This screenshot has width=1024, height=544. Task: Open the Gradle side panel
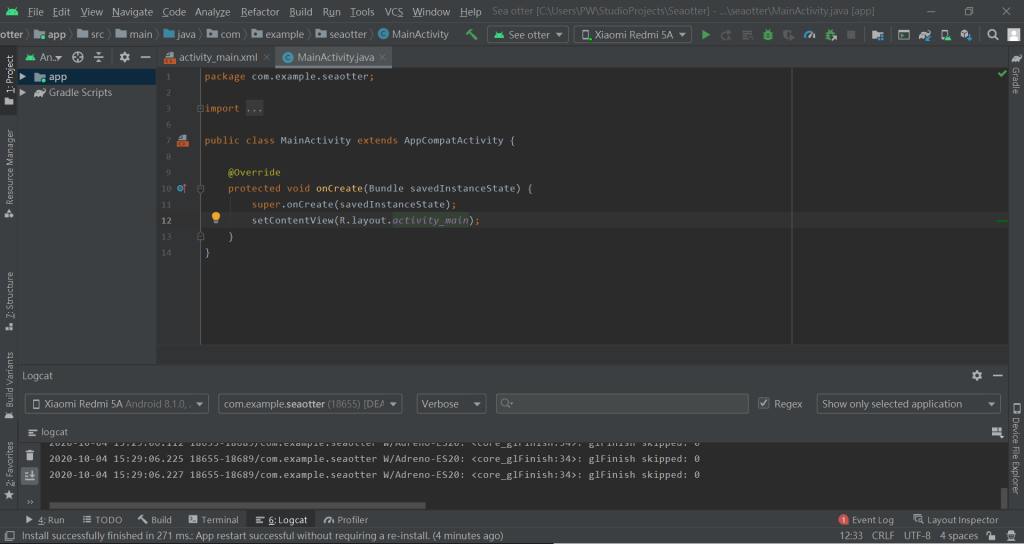(x=1016, y=74)
